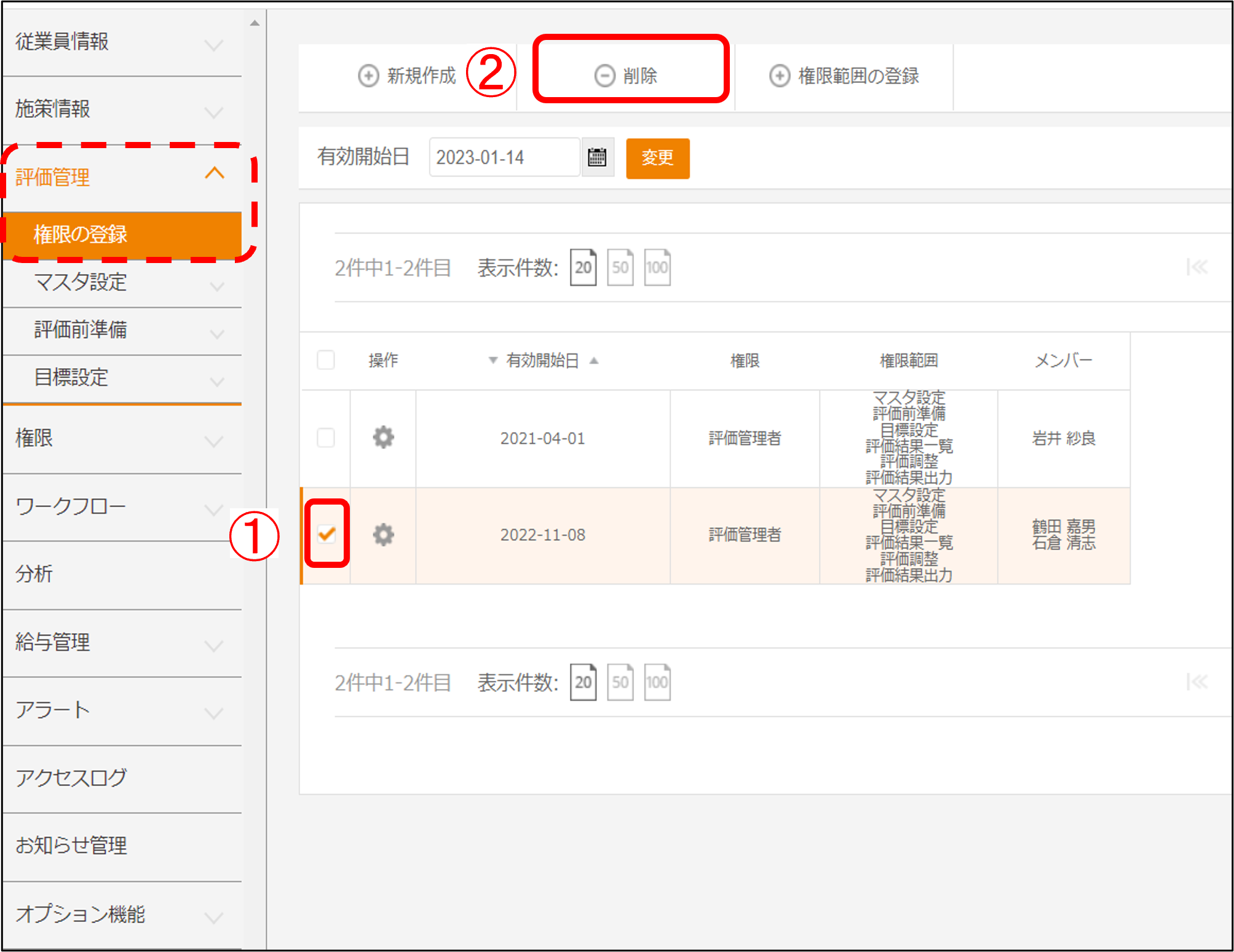Uncheck the 2022-11-08 row checkbox
This screenshot has height=952, width=1234.
click(326, 533)
